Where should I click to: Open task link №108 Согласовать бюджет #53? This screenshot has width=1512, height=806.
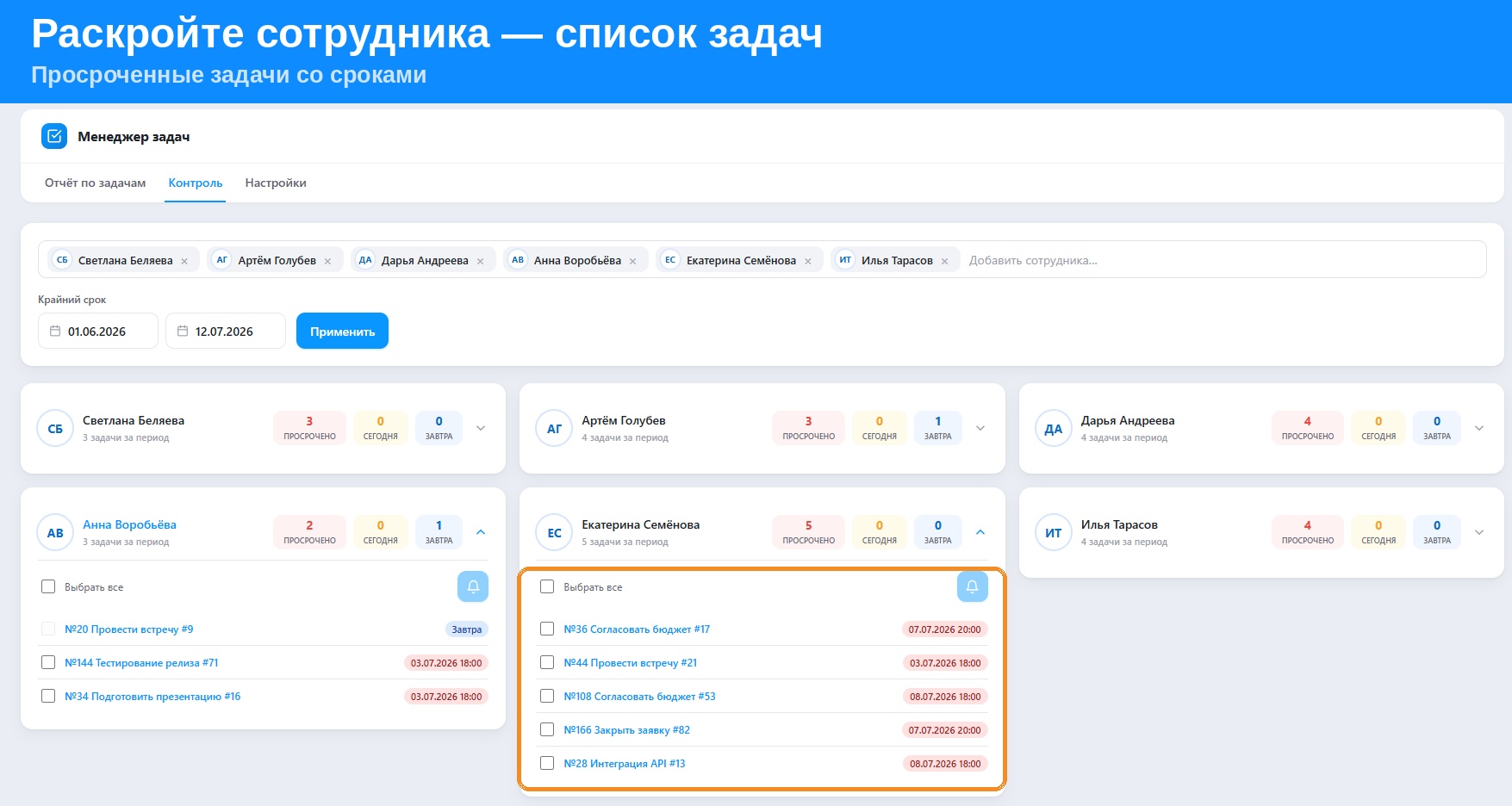(x=639, y=697)
